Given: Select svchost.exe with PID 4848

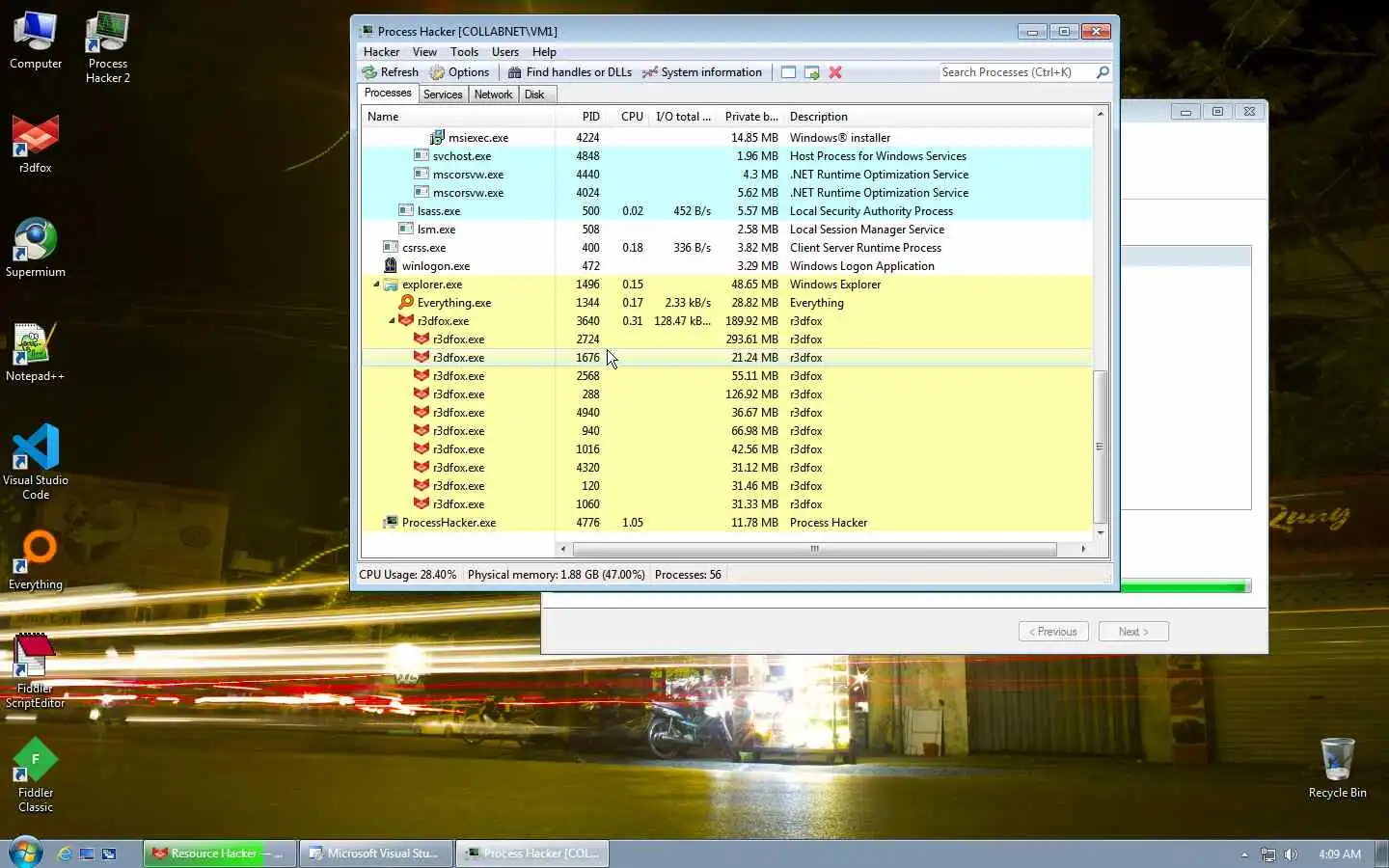Looking at the screenshot, I should [x=727, y=156].
